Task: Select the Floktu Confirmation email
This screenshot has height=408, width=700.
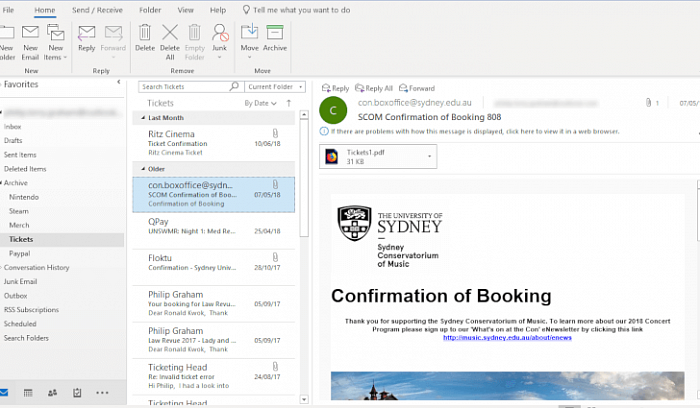Action: tap(213, 267)
